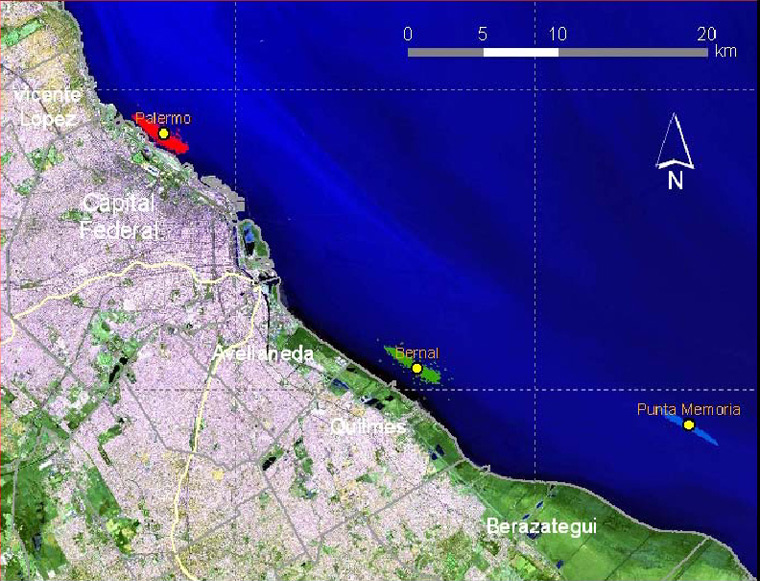Click the white segment of scale bar

[x=520, y=52]
